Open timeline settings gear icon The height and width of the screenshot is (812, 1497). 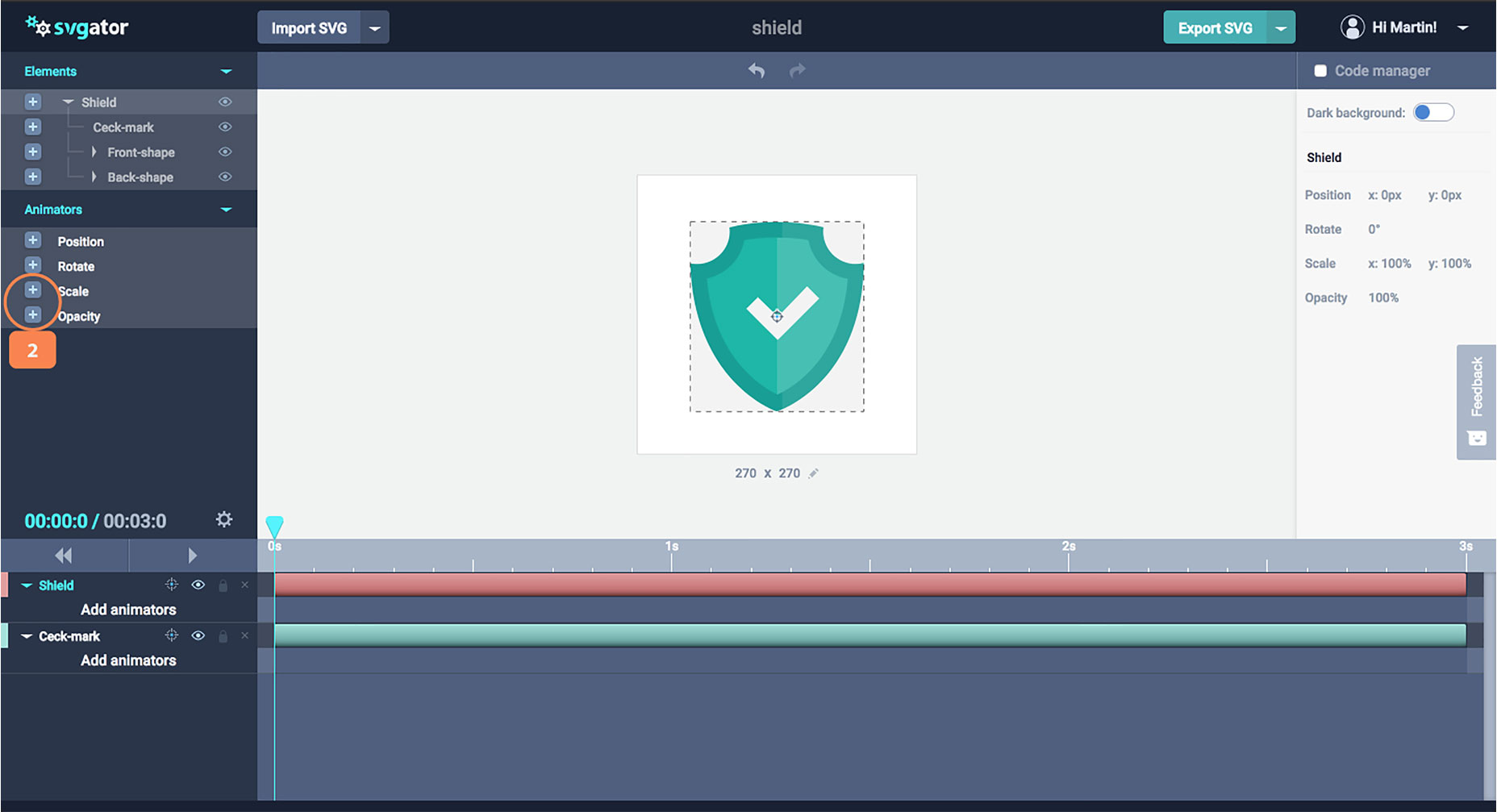[x=224, y=520]
